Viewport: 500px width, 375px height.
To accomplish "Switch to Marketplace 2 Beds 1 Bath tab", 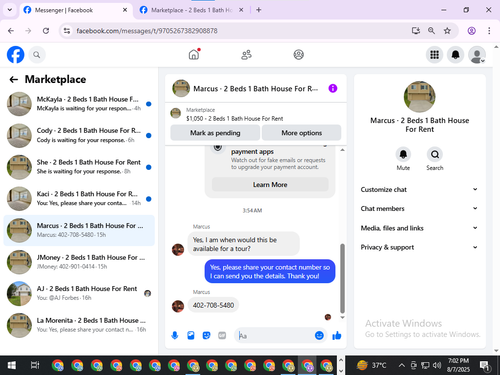I will (192, 10).
